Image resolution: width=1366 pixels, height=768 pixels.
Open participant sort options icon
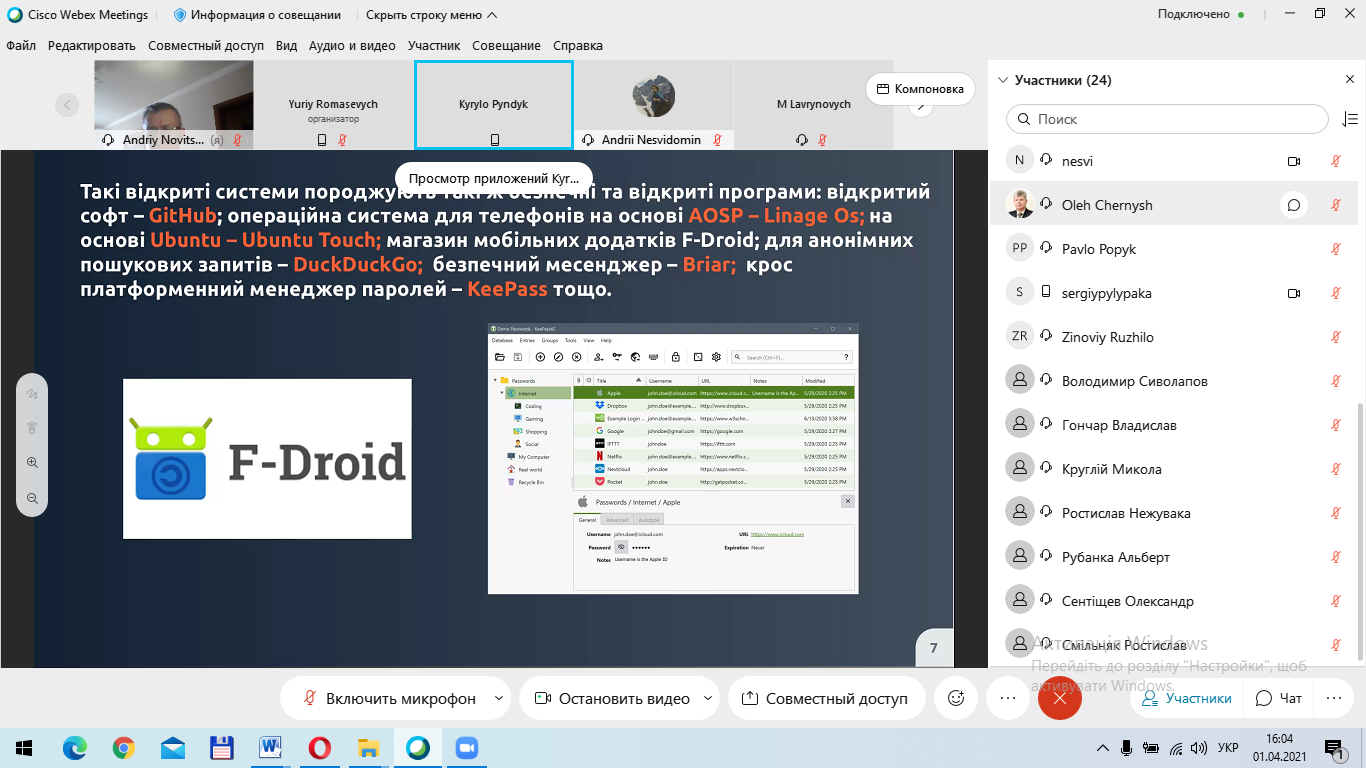[x=1349, y=119]
